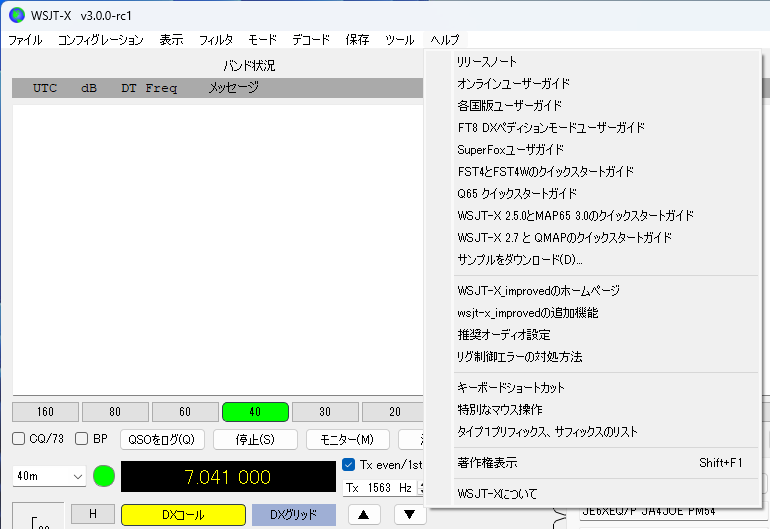Open 各国版ユーザーガイド
This screenshot has width=770, height=529.
tap(593, 106)
